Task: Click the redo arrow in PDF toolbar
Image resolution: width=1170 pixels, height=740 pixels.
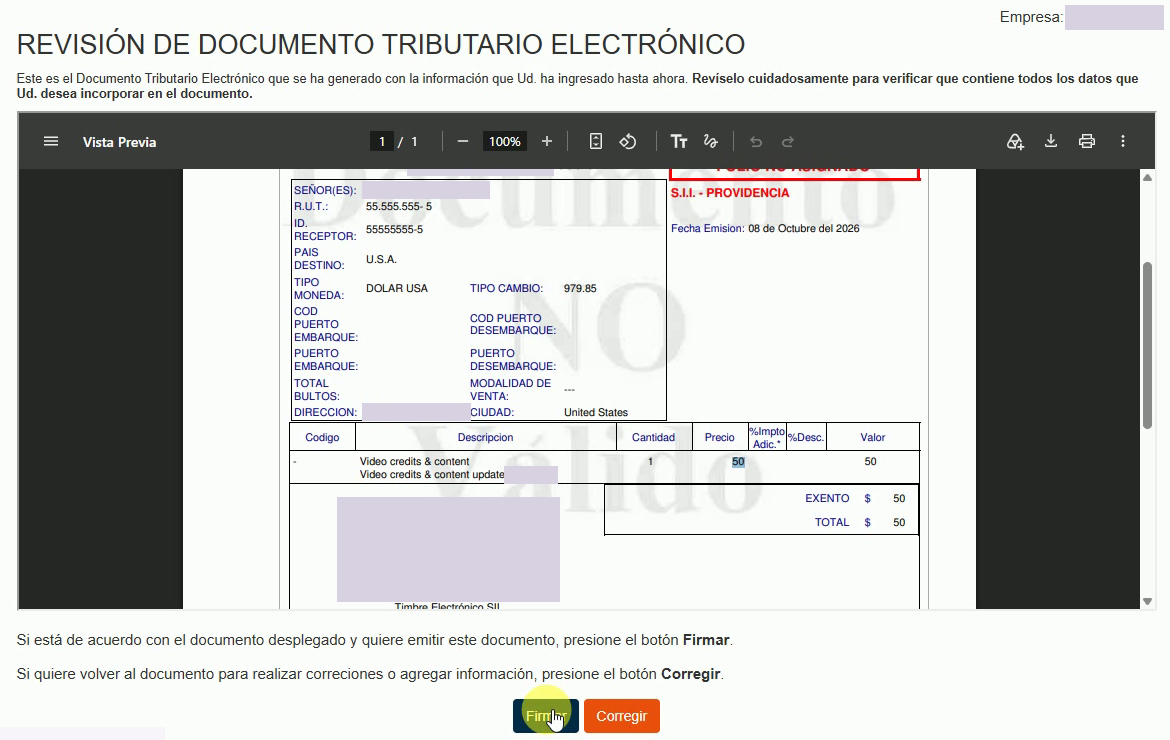Action: pyautogui.click(x=788, y=142)
